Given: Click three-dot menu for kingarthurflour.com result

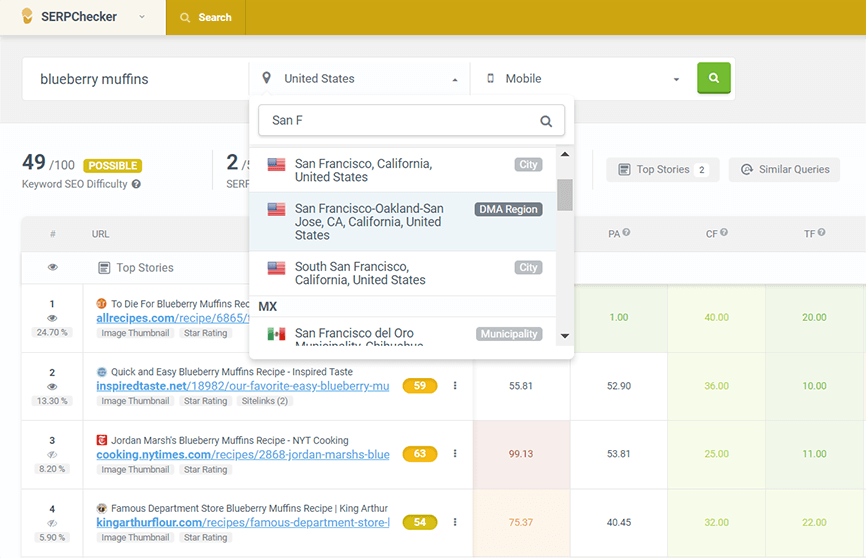Looking at the screenshot, I should [x=455, y=522].
